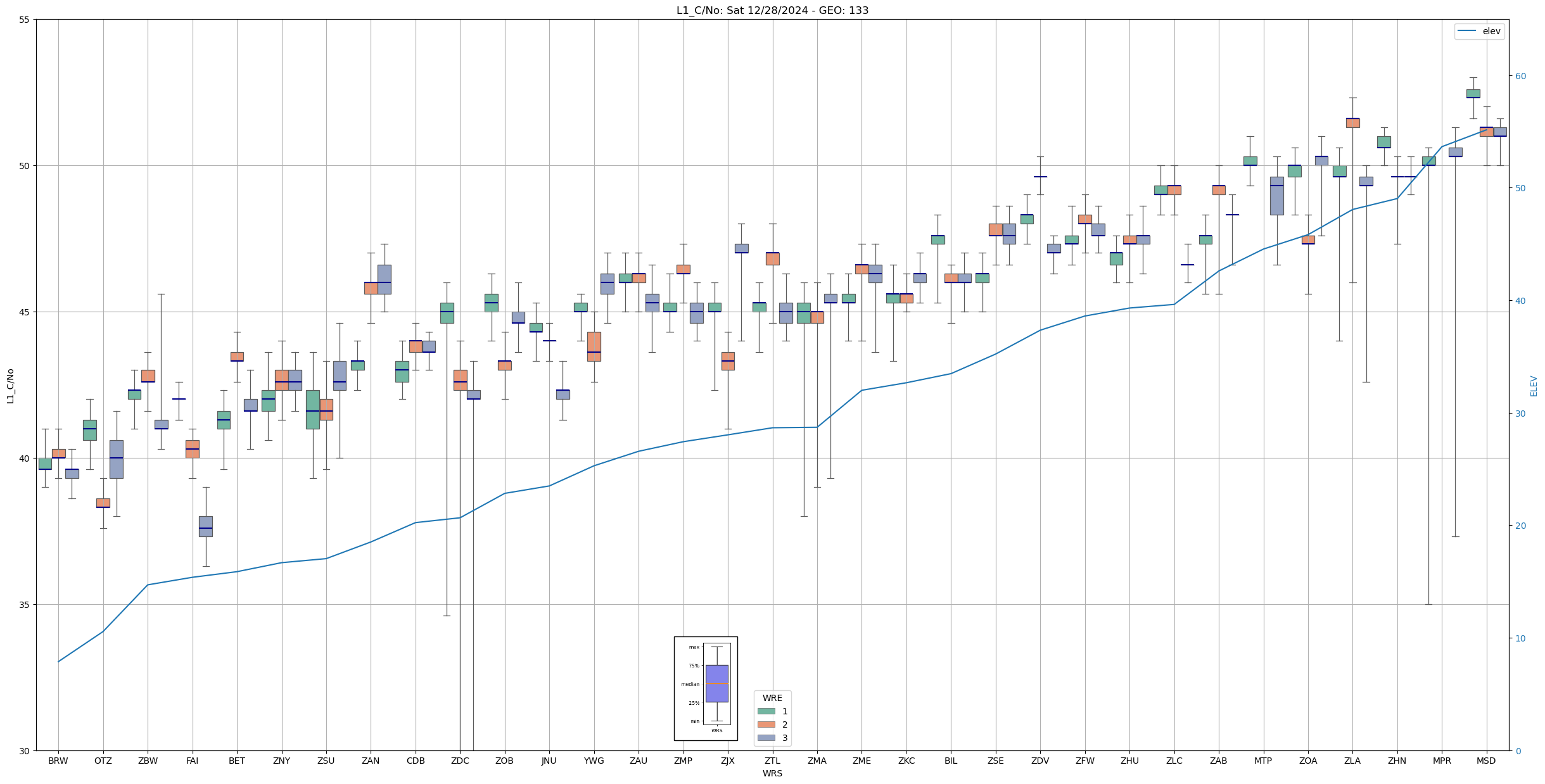Click the ZAN station tick label
The height and width of the screenshot is (784, 1545).
point(371,761)
